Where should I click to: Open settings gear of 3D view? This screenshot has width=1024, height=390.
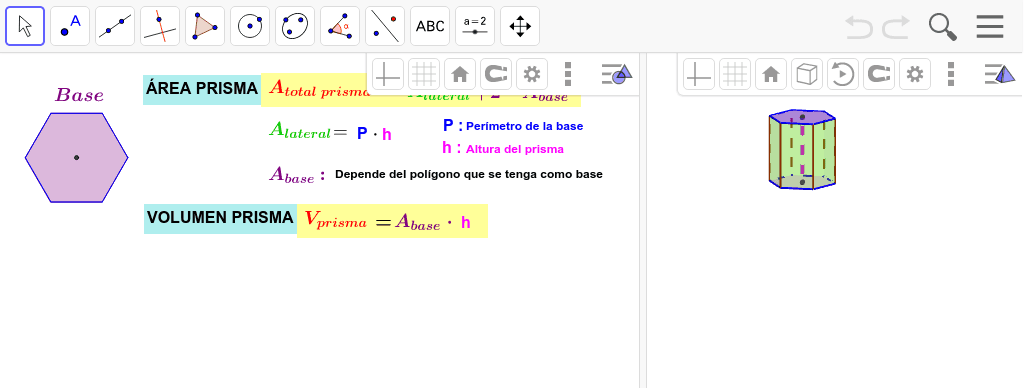click(x=914, y=74)
